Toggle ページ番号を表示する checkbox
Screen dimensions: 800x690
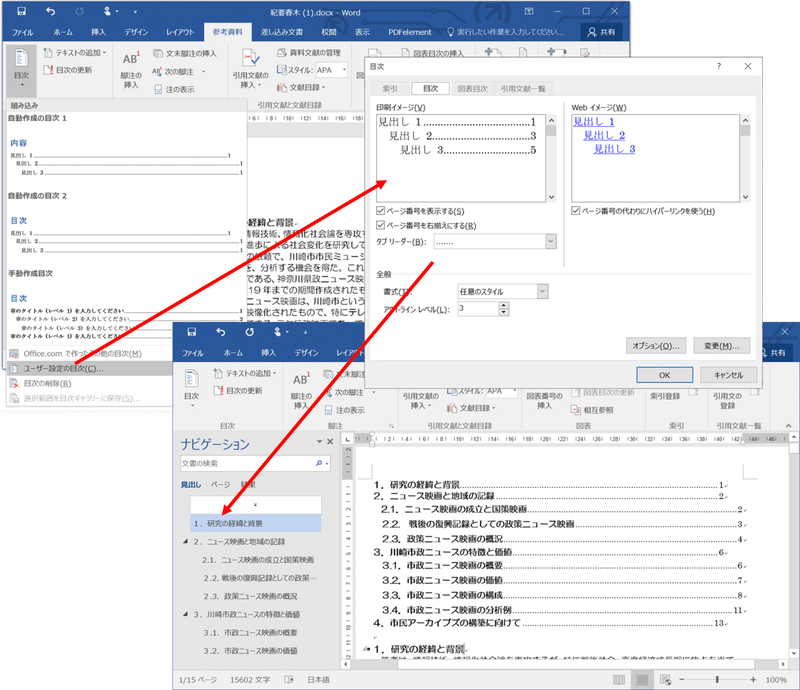[380, 210]
